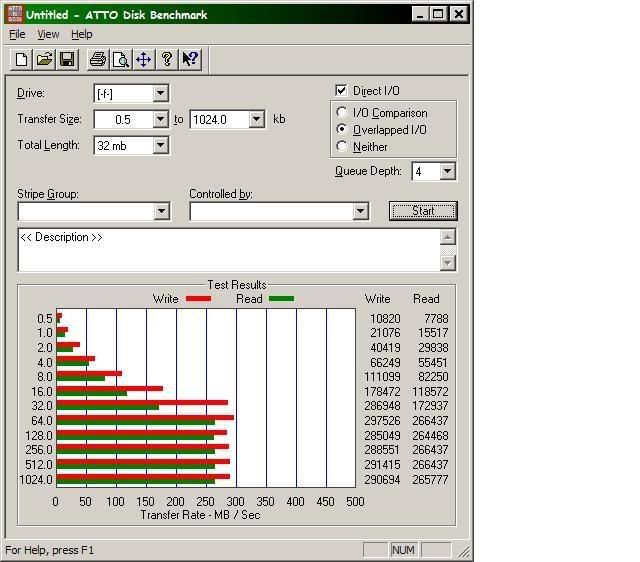Click the Save floppy disk icon

pos(67,60)
